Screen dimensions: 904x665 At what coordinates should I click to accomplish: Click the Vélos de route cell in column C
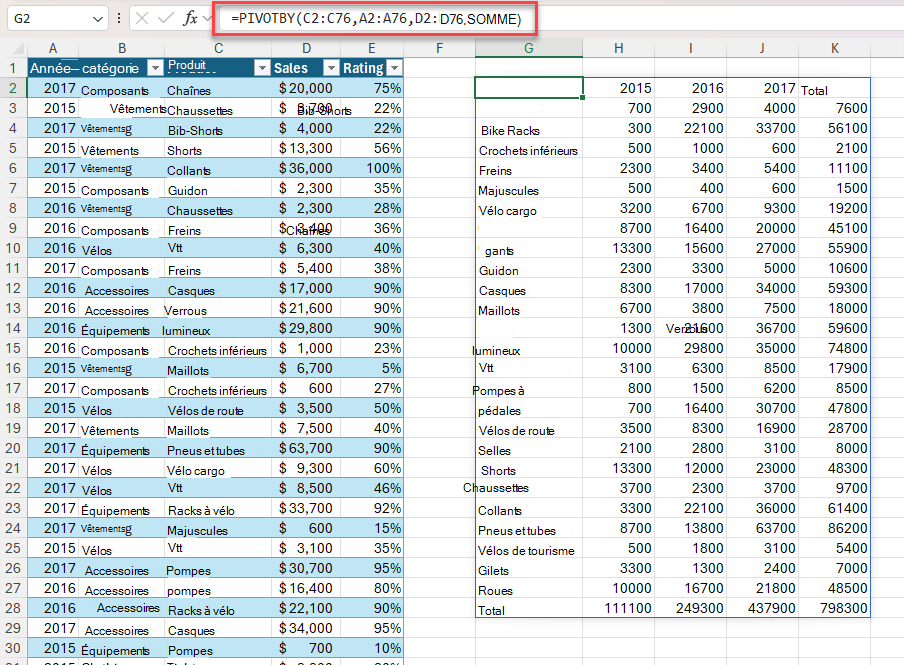pyautogui.click(x=218, y=411)
